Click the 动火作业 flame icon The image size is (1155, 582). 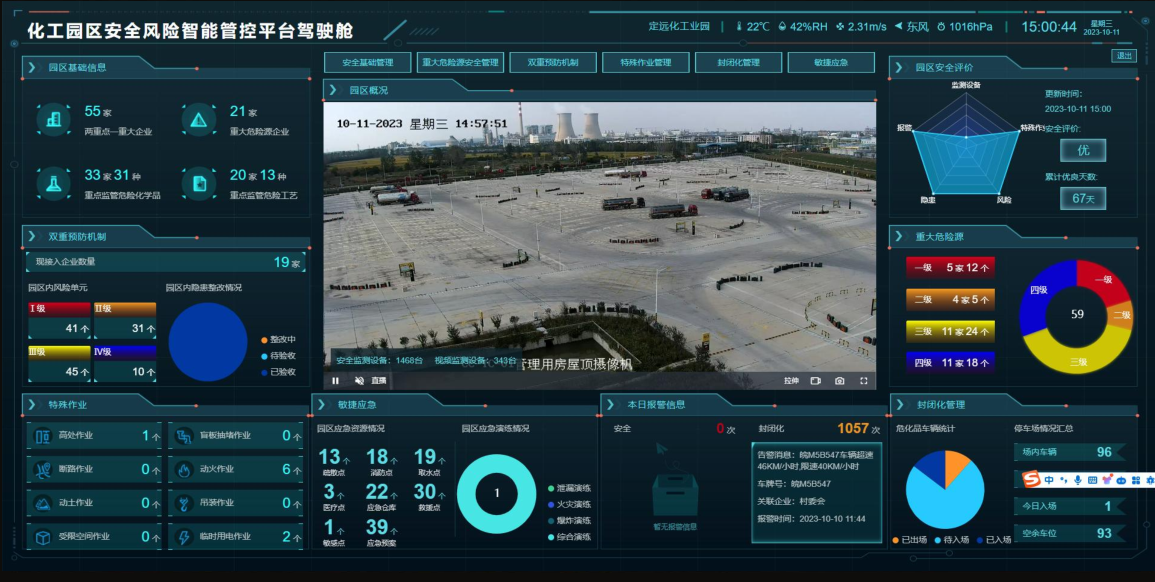coord(184,469)
